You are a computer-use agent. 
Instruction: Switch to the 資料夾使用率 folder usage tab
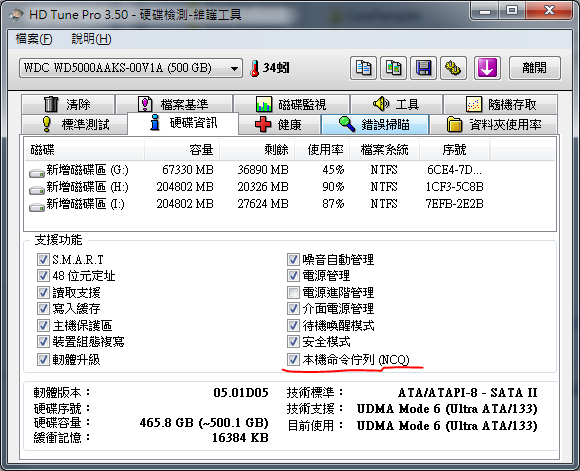(494, 124)
